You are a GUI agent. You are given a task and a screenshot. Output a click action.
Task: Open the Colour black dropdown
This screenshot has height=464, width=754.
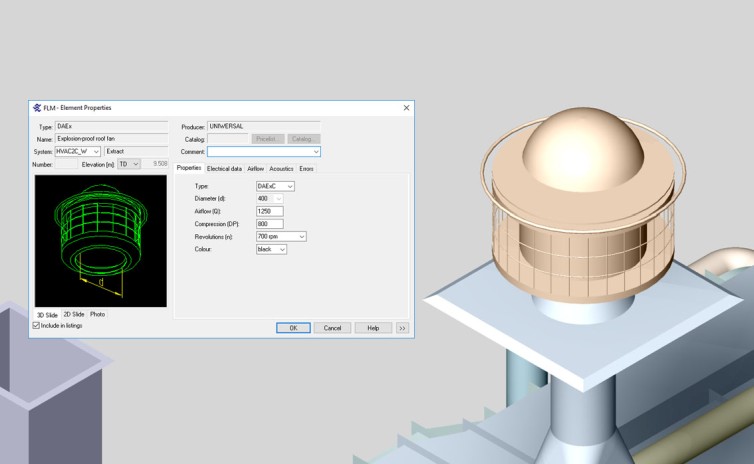tap(282, 249)
